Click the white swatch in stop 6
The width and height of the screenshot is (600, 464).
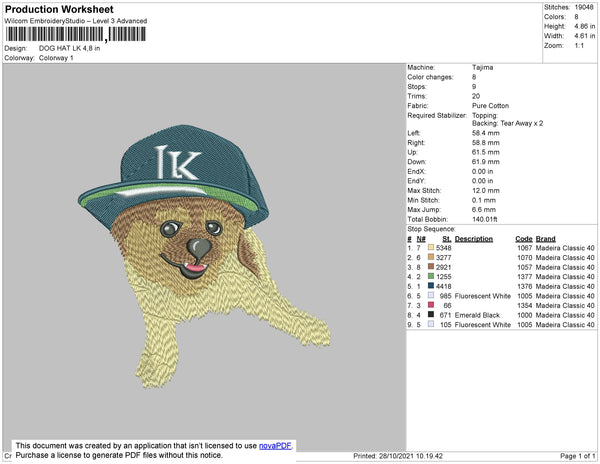(430, 296)
